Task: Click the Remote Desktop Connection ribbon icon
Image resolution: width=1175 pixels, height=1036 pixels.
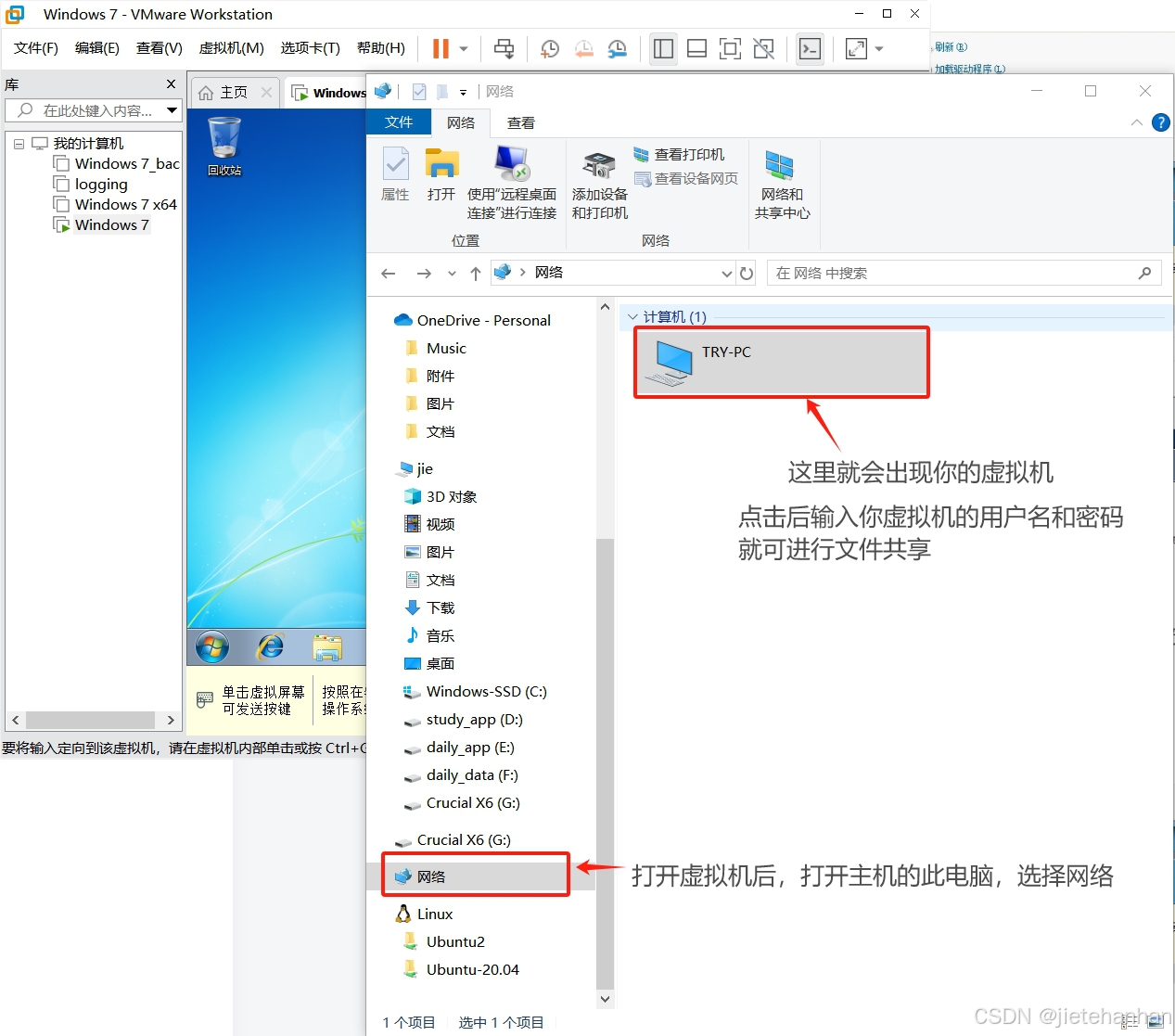Action: point(512,183)
